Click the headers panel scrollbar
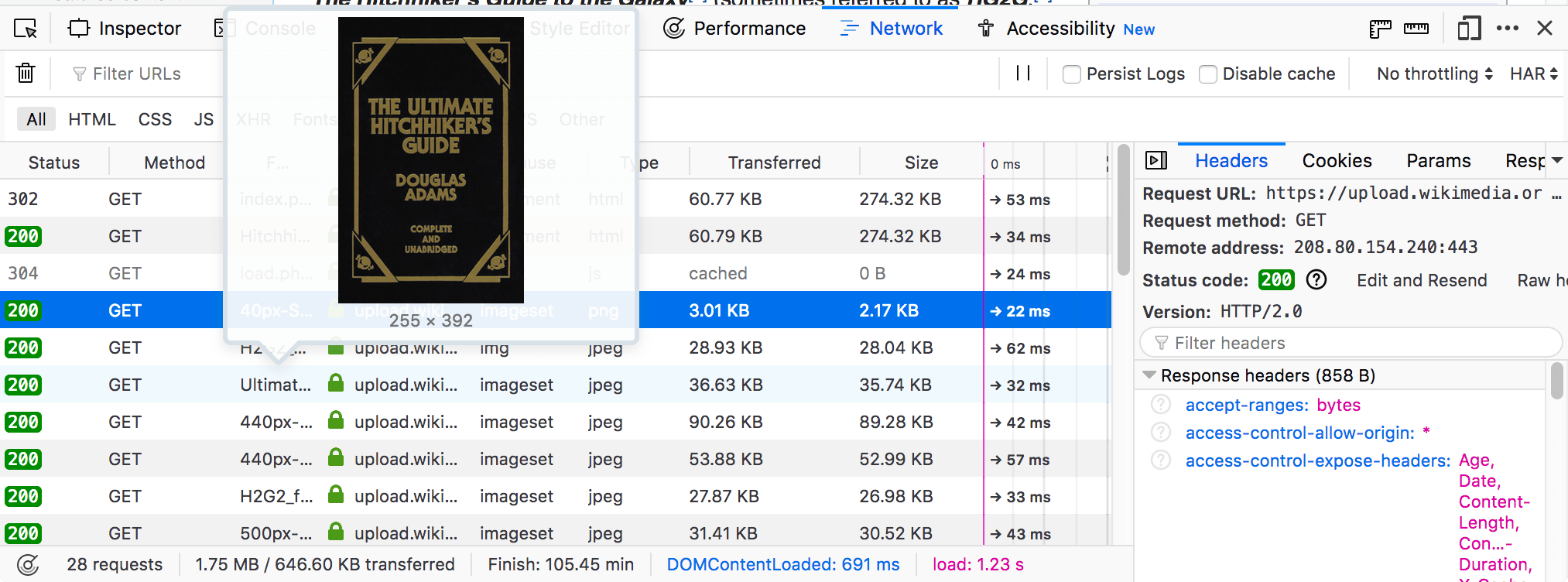1568x582 pixels. [x=1557, y=381]
